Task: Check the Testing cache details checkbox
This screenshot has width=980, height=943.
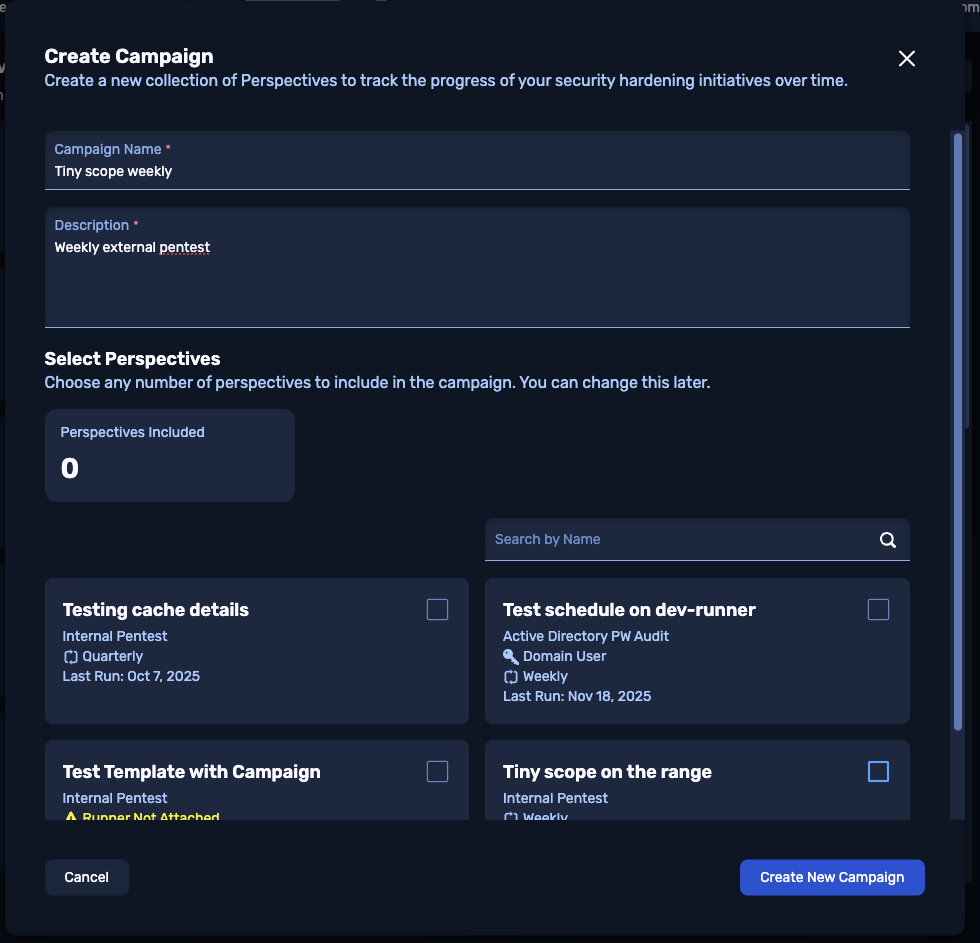Action: (x=437, y=610)
